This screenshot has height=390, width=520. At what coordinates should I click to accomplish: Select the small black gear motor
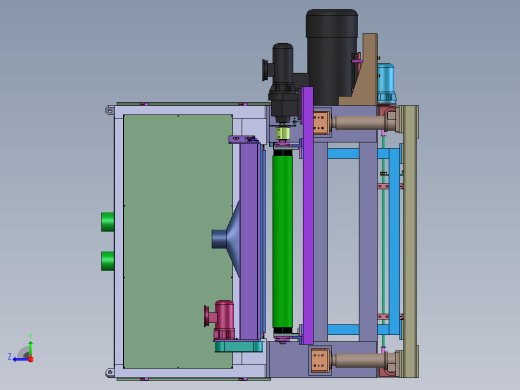[x=283, y=83]
